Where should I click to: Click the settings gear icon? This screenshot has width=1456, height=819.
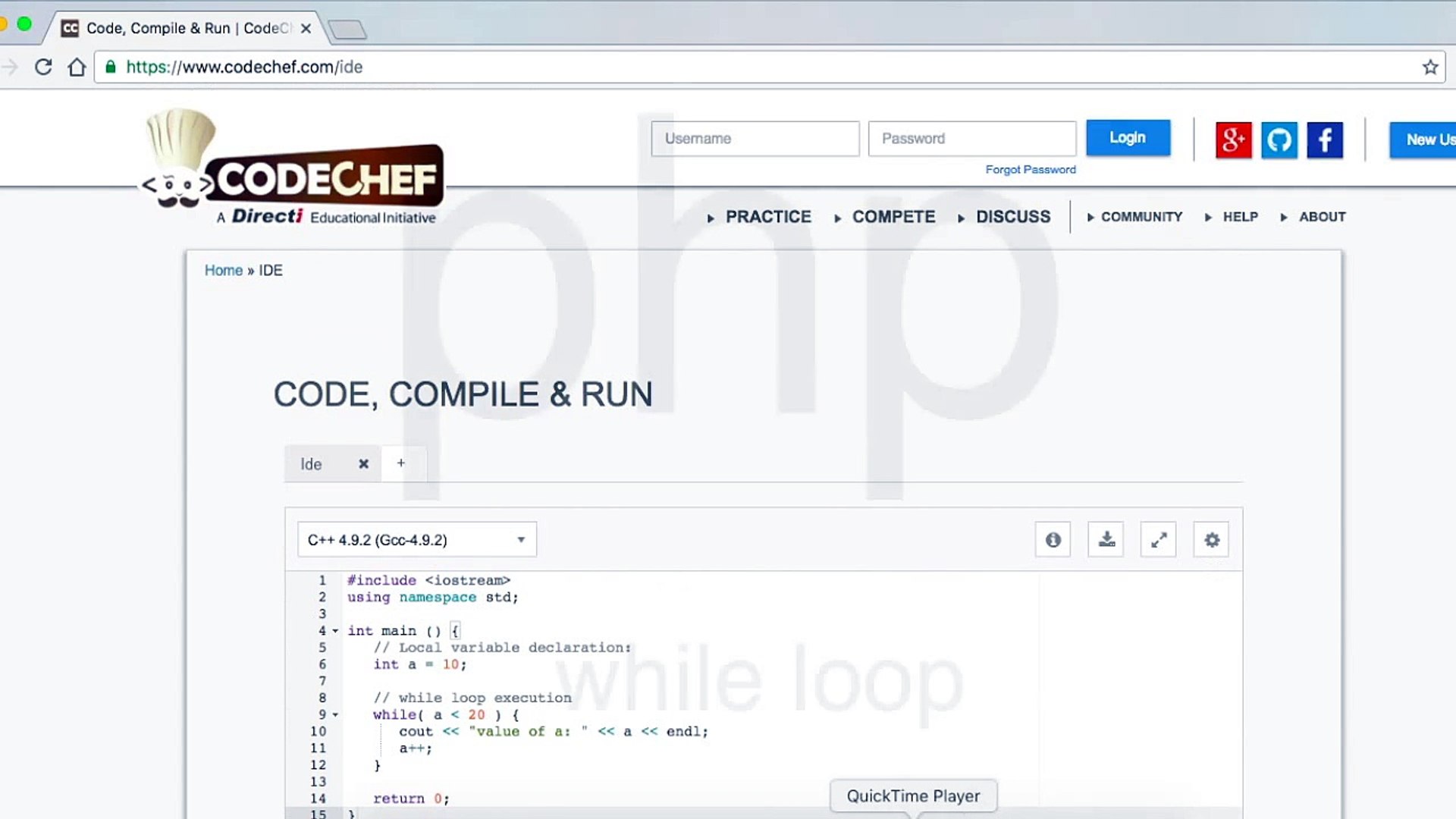click(1211, 540)
